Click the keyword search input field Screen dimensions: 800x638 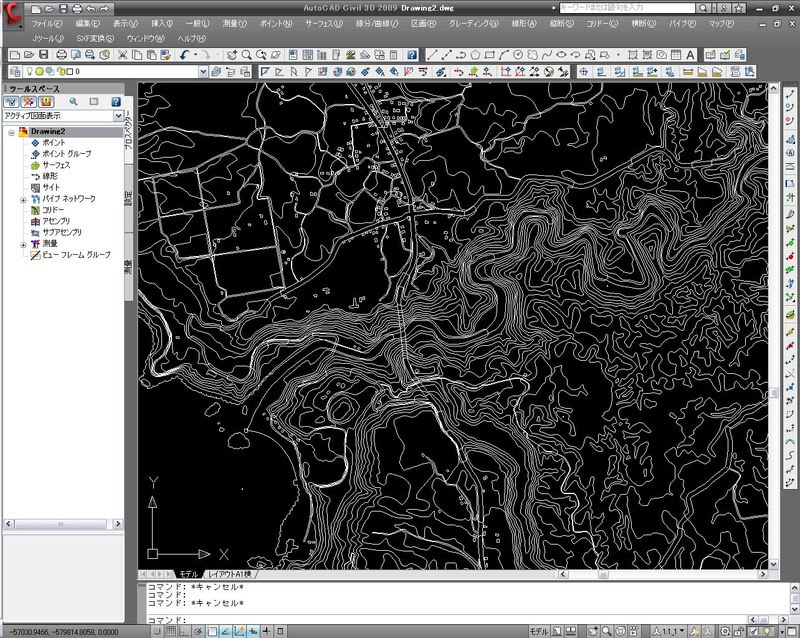tap(627, 8)
